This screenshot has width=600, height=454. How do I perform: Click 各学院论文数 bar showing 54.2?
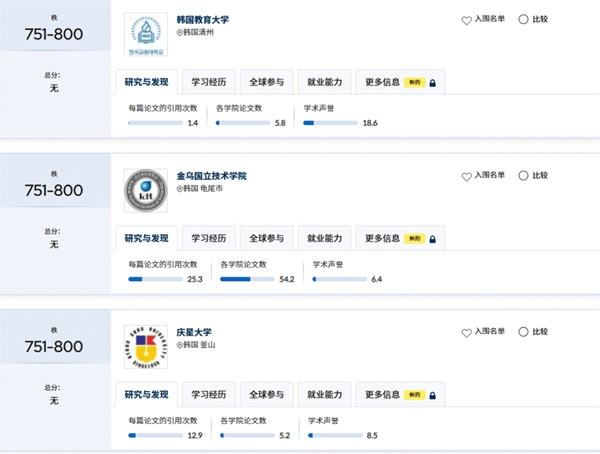click(x=247, y=279)
